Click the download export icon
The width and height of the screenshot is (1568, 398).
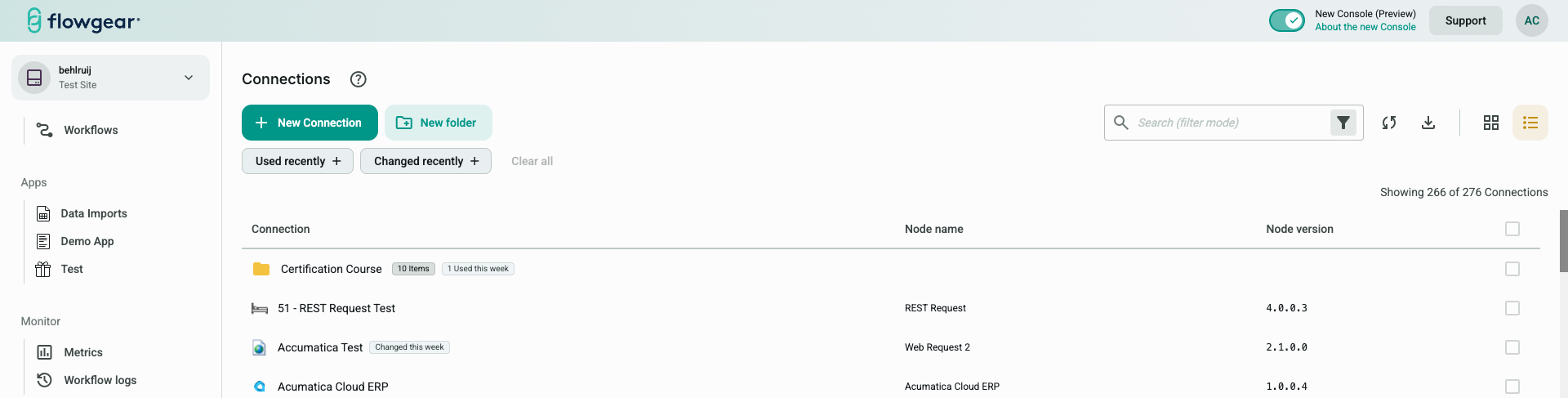(1428, 123)
